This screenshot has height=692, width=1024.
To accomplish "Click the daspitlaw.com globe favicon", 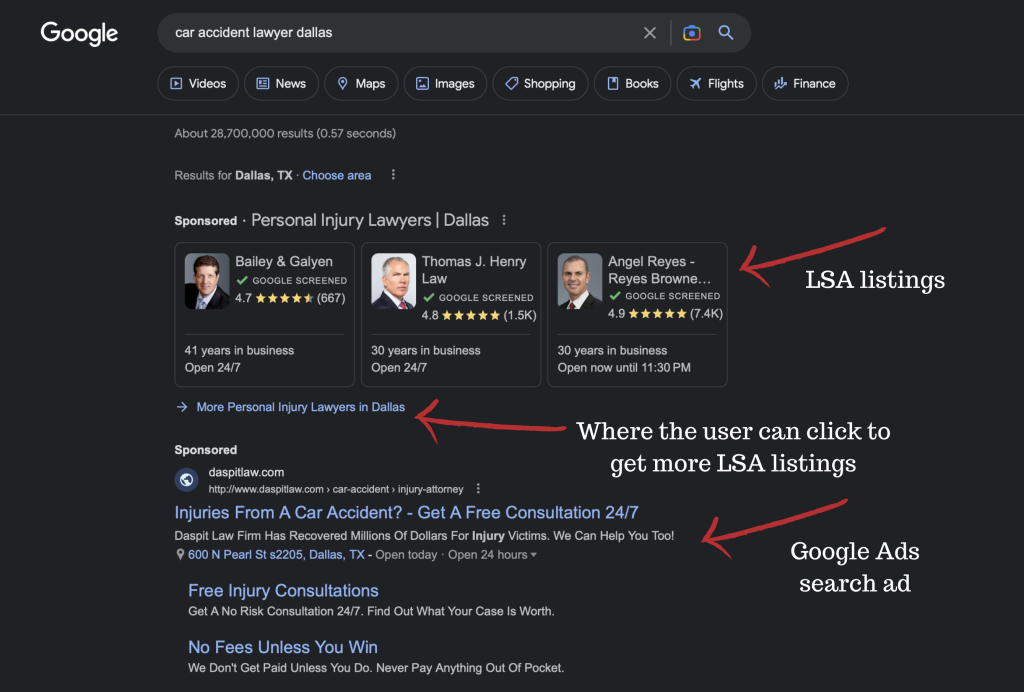I will (187, 480).
